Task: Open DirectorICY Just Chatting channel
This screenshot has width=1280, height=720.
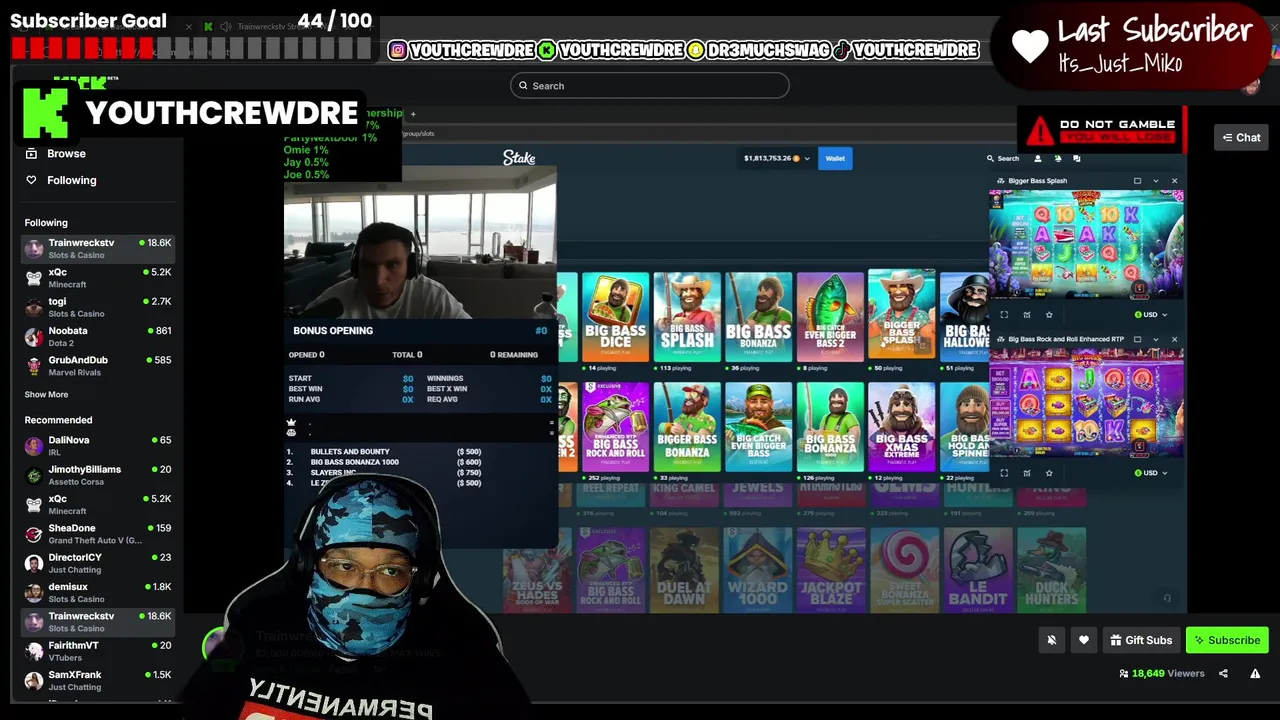Action: click(98, 563)
